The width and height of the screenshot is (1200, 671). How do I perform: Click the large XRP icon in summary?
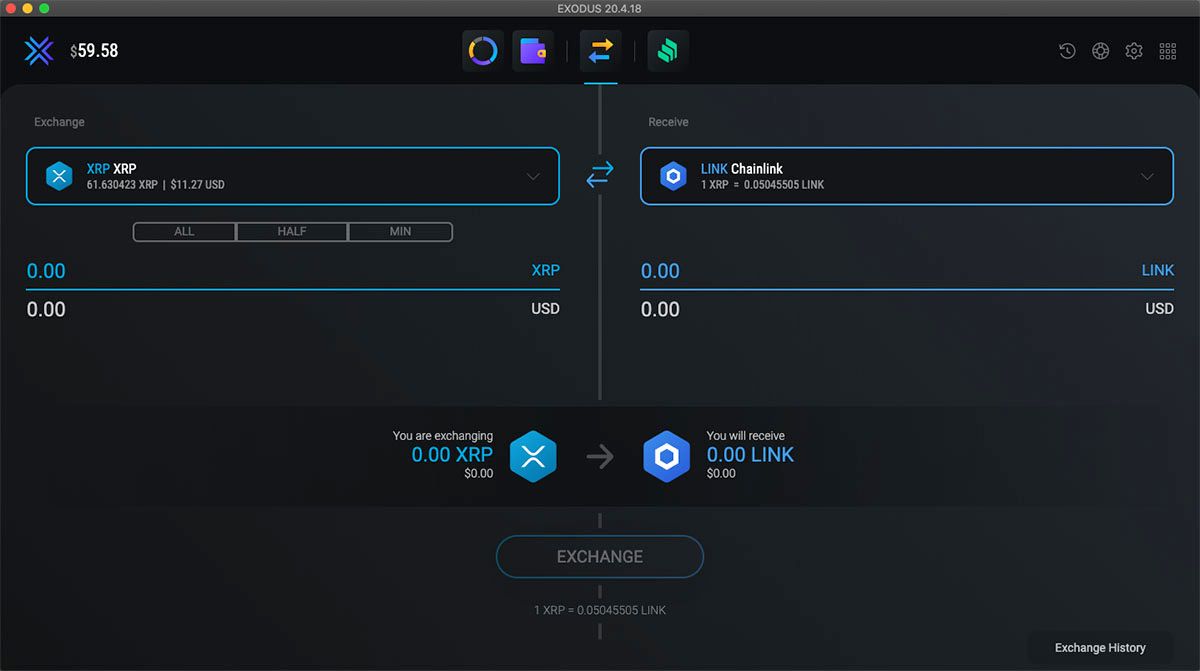click(x=533, y=457)
